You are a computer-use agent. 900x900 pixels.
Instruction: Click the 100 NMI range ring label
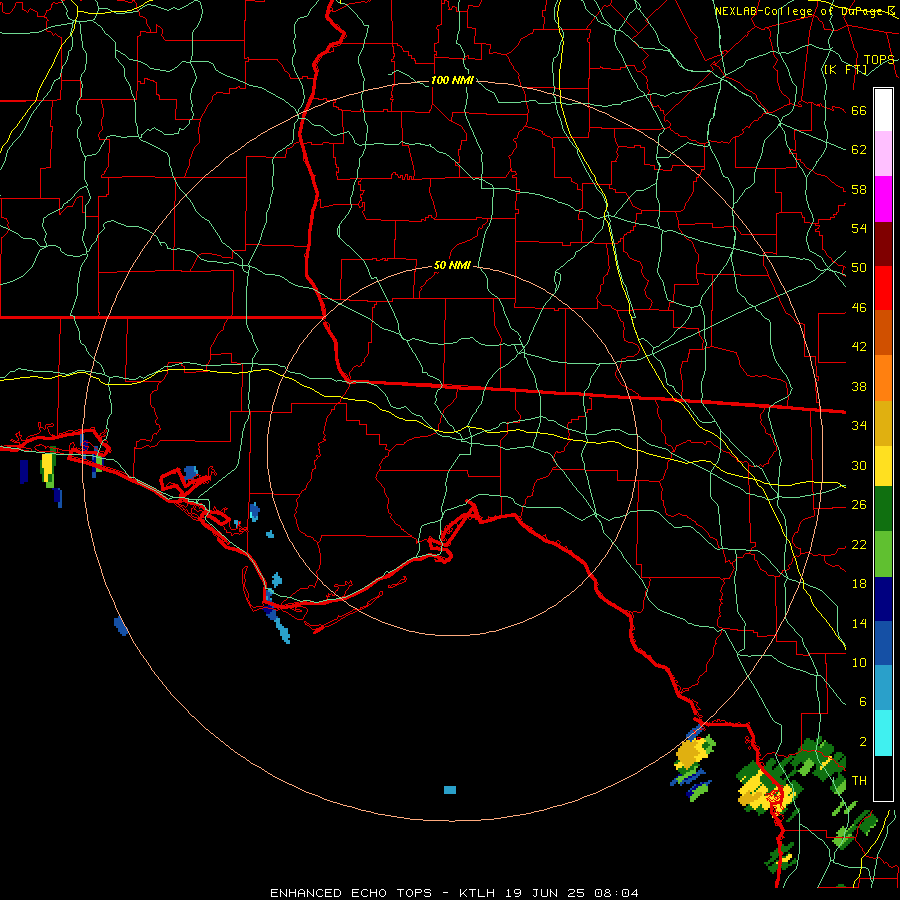click(452, 80)
